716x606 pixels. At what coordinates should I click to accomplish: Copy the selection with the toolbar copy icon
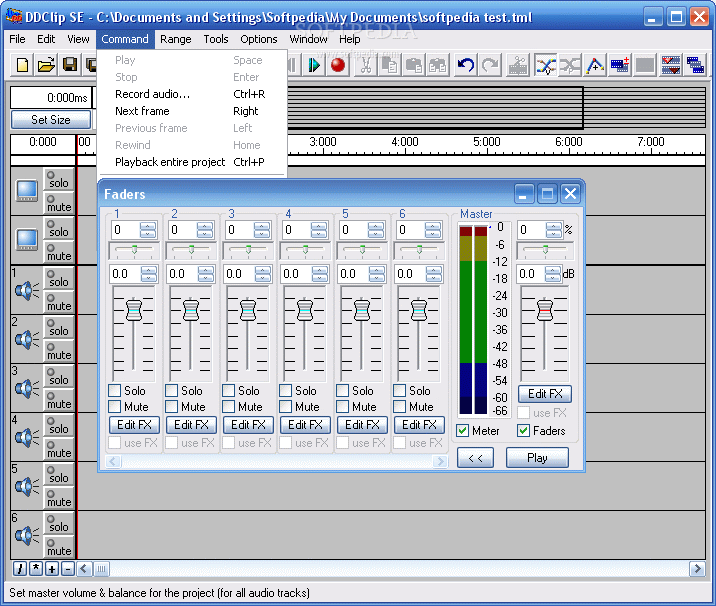[x=390, y=65]
